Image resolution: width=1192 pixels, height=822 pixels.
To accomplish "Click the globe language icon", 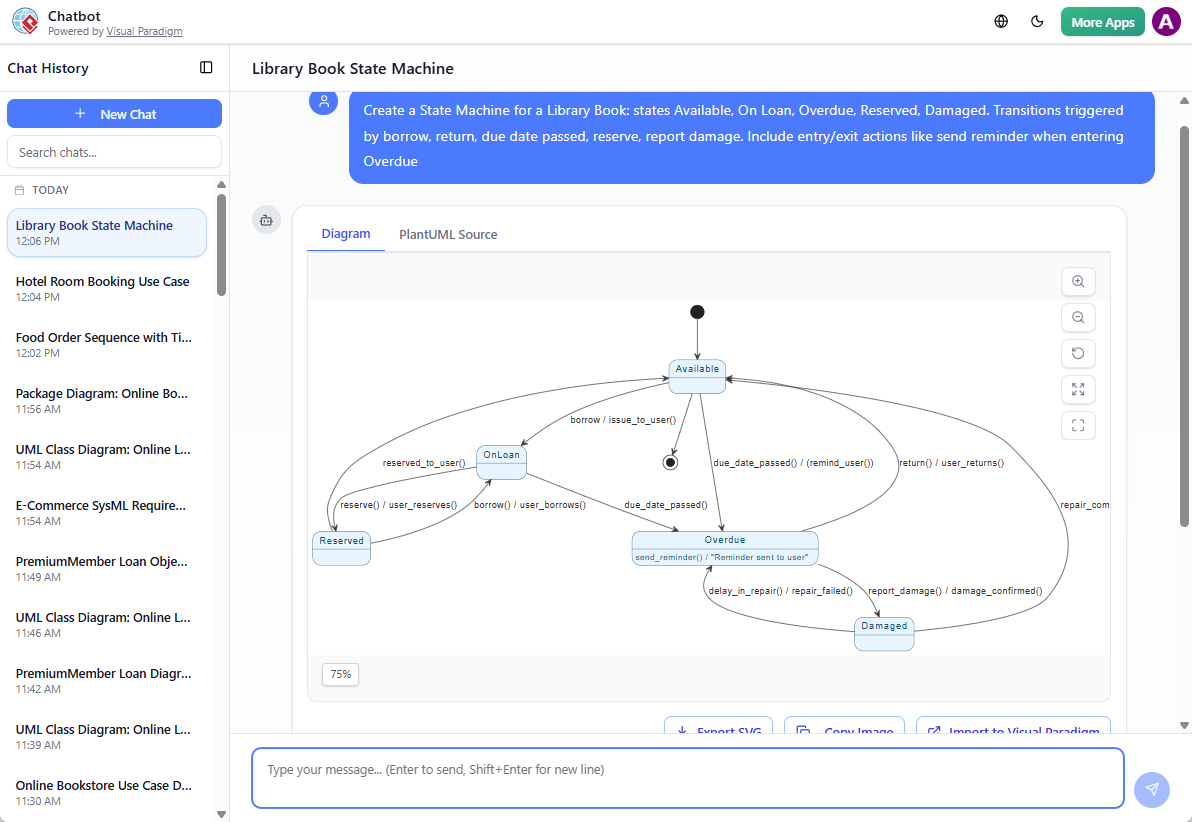I will coord(1001,22).
